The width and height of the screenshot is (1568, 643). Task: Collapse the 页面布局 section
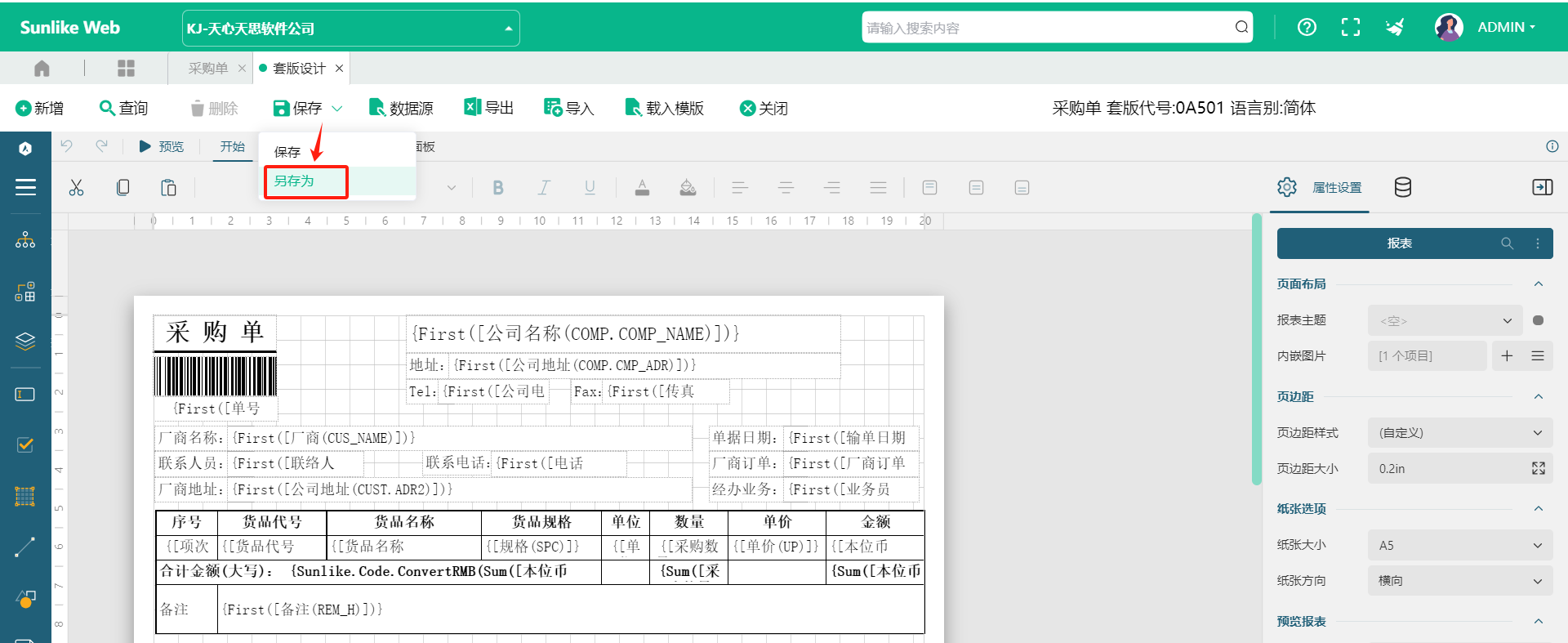tap(1539, 284)
